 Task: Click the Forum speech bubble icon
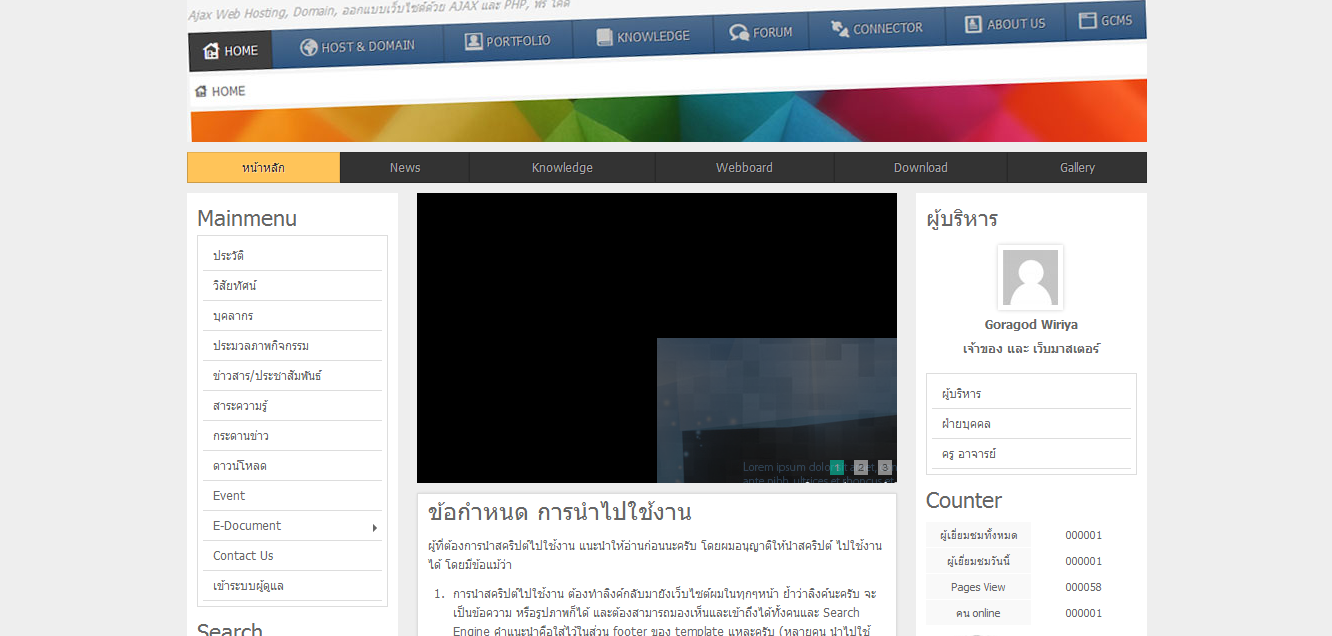[739, 33]
